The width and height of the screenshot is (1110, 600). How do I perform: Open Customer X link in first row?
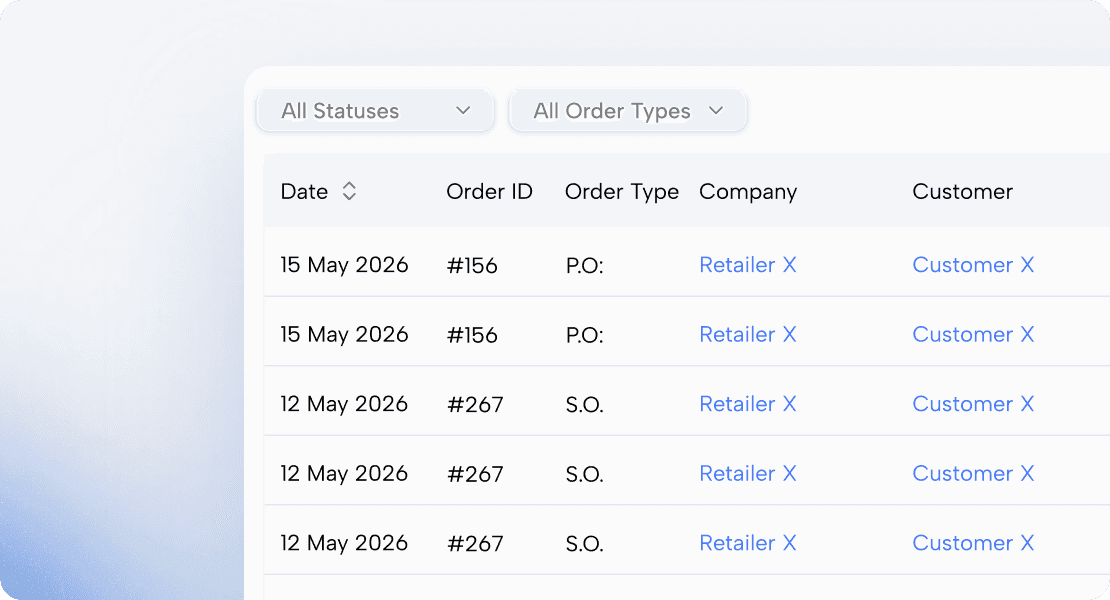(x=972, y=265)
